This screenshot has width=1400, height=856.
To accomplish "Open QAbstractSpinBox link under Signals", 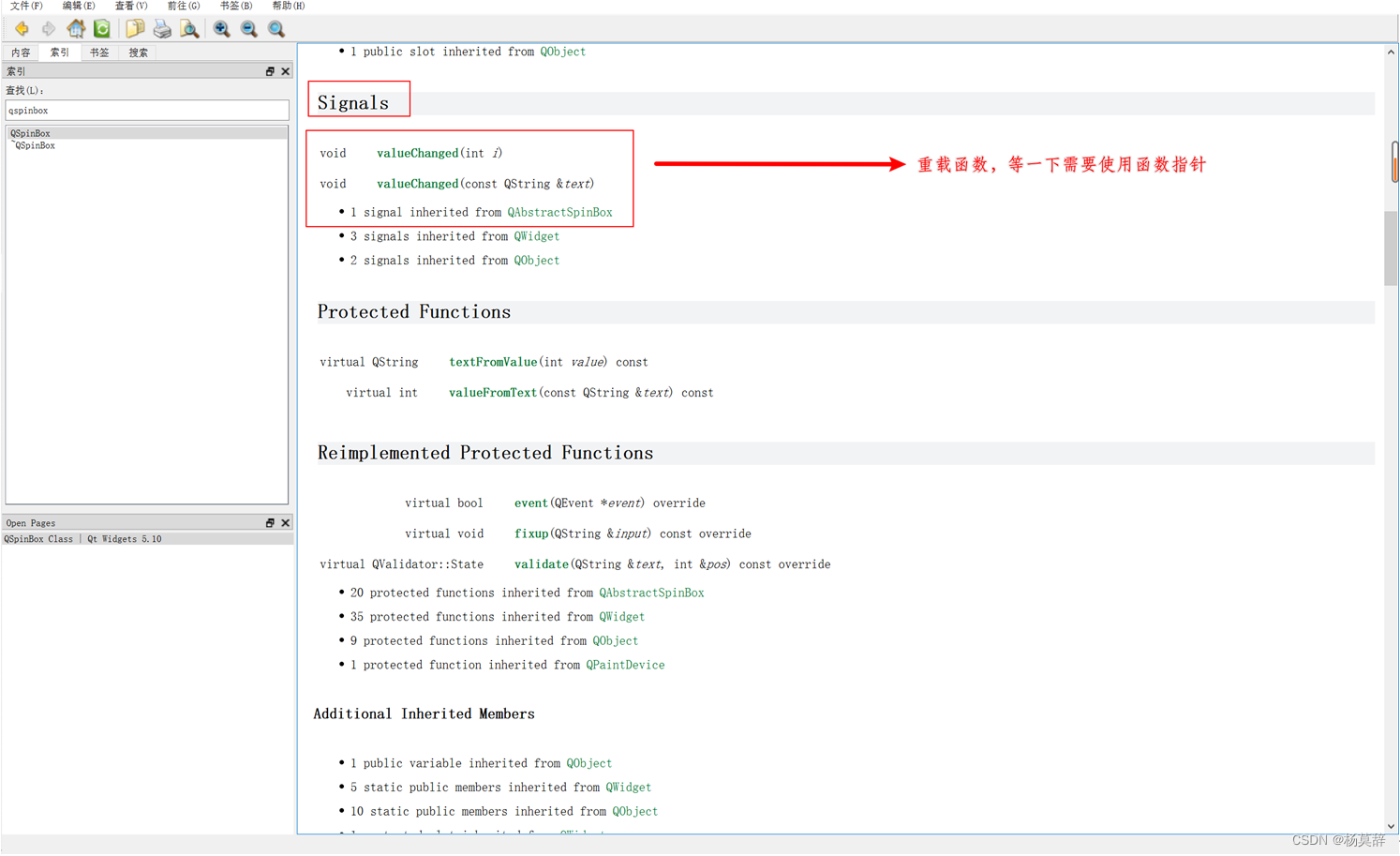I will coord(559,213).
